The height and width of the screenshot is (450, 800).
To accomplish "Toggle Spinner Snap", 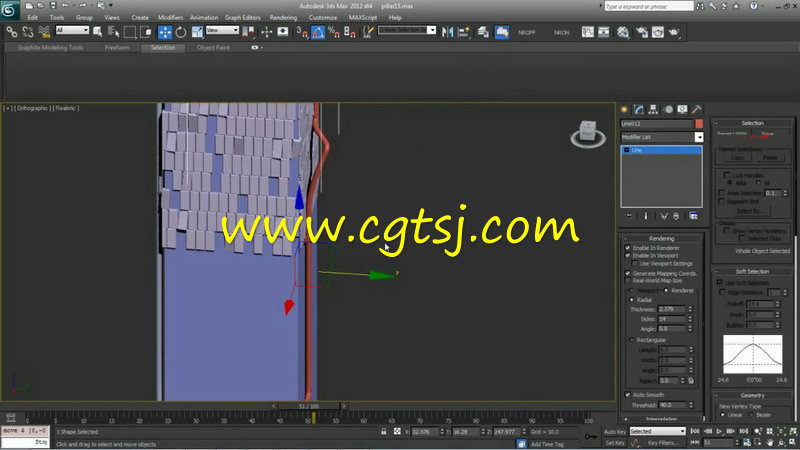I will [x=349, y=32].
